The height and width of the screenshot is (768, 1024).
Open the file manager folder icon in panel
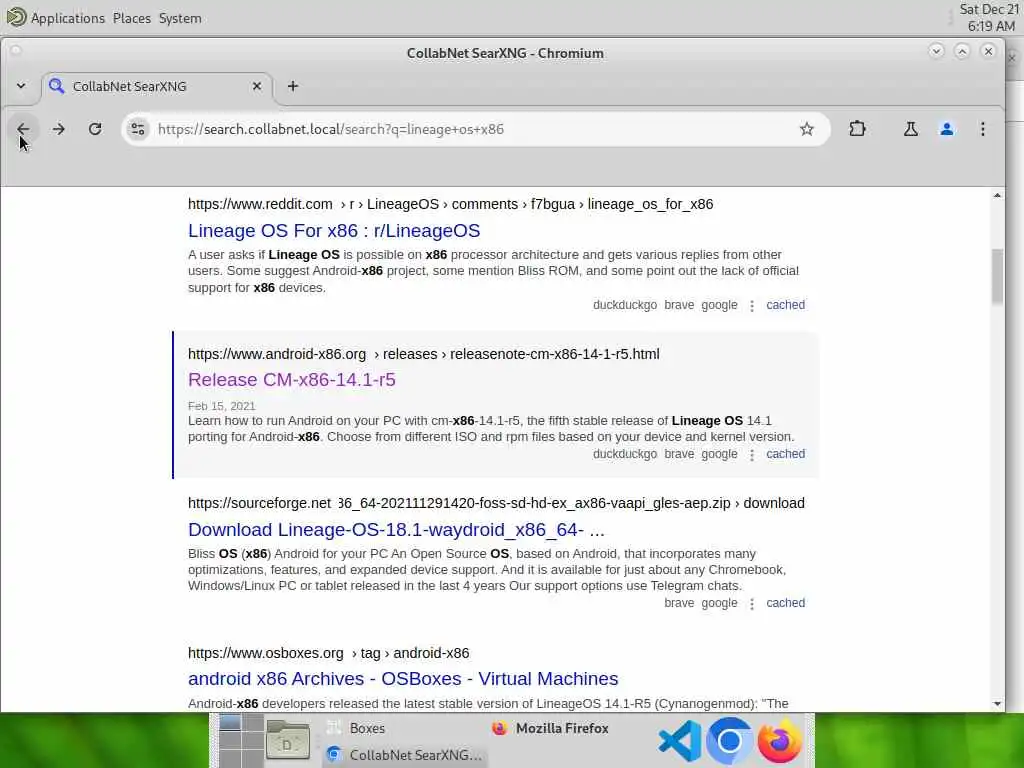point(287,741)
